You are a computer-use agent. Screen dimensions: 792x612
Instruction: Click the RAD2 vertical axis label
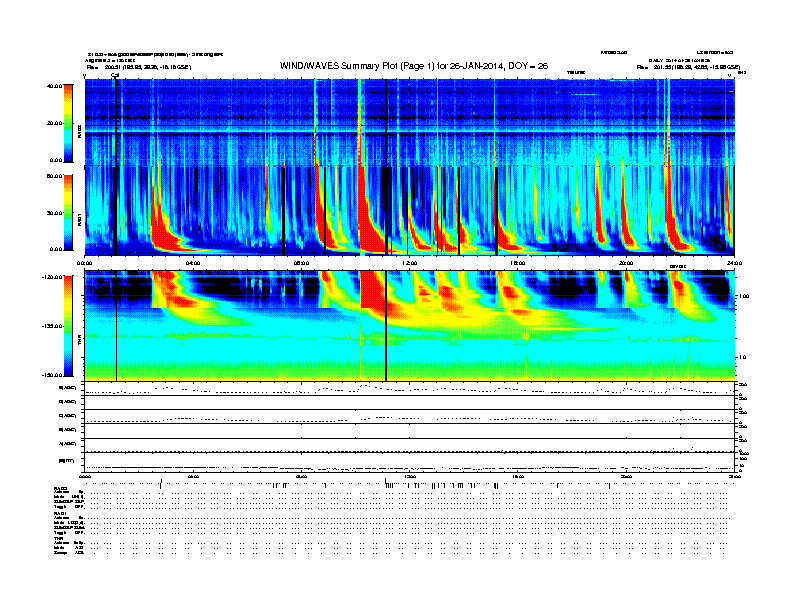click(79, 131)
